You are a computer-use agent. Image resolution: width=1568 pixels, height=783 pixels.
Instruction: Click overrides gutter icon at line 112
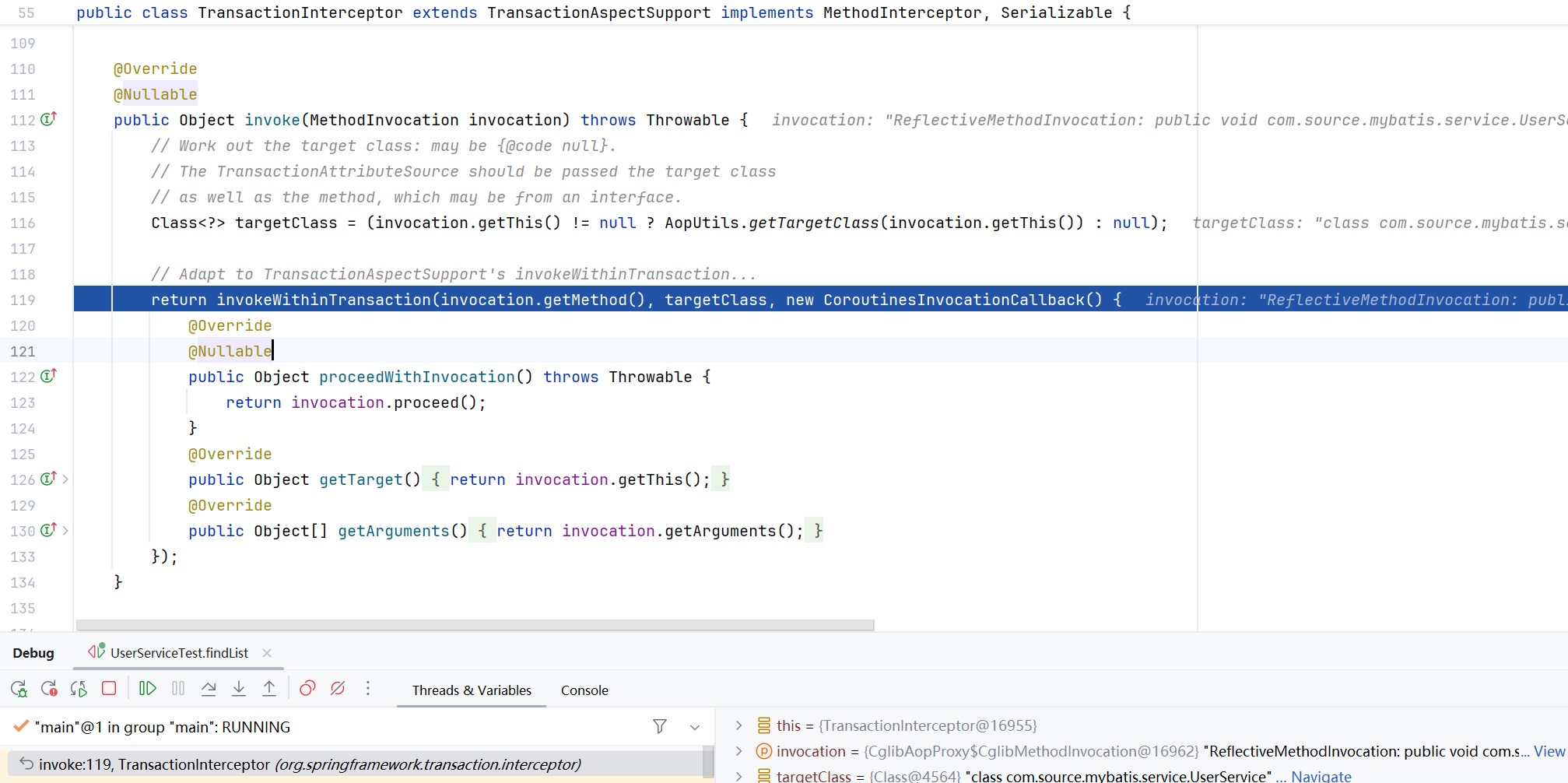coord(48,119)
